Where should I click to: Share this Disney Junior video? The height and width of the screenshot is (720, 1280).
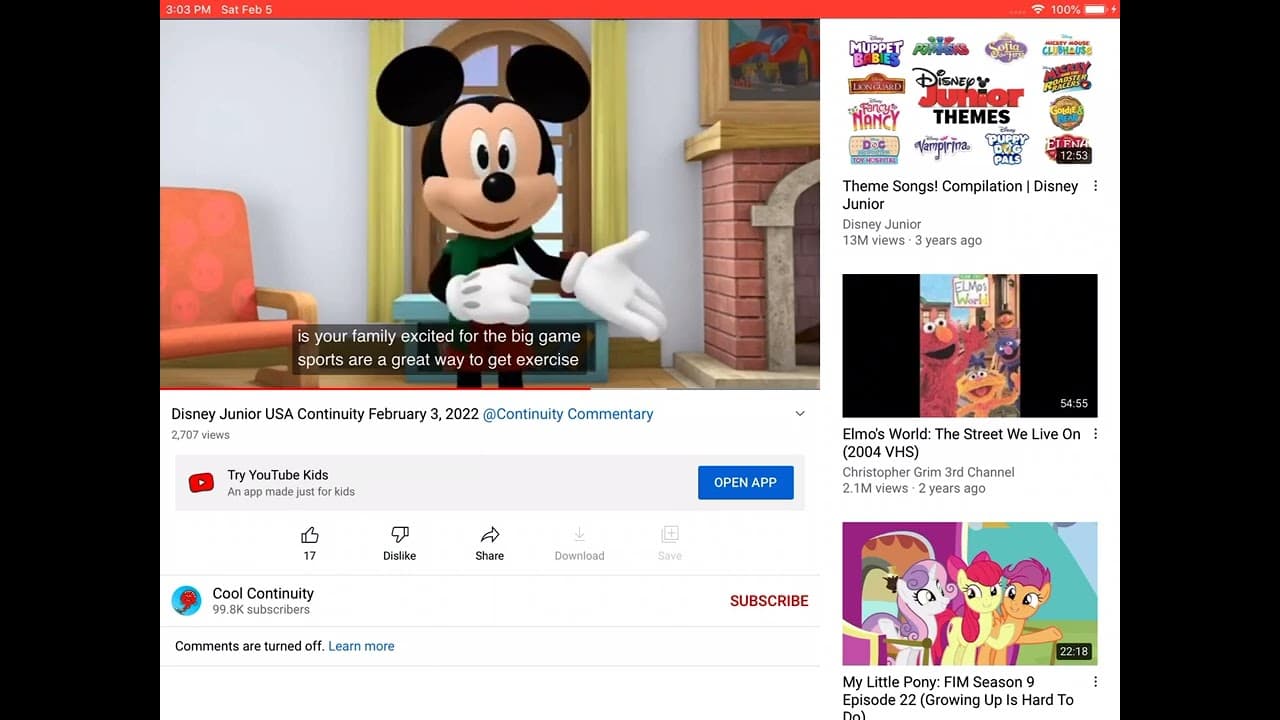click(490, 535)
